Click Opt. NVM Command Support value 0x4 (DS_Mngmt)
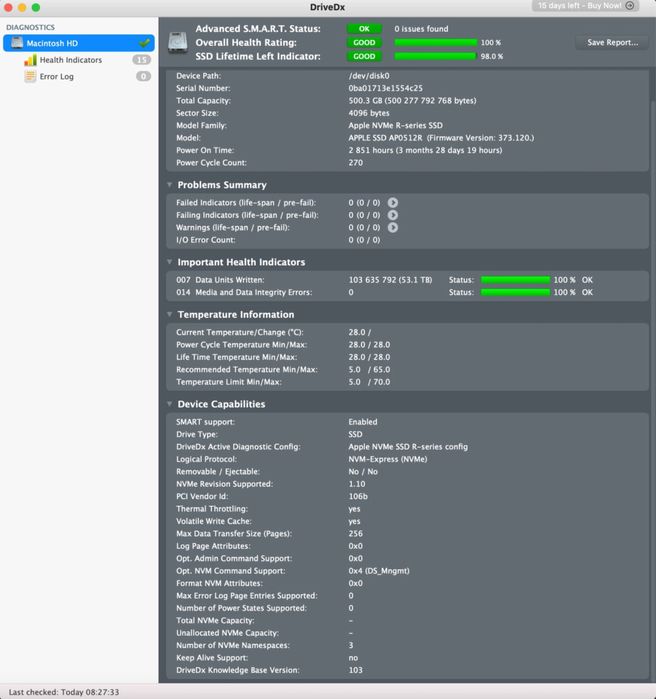Viewport: 656px width, 699px height. (x=379, y=571)
